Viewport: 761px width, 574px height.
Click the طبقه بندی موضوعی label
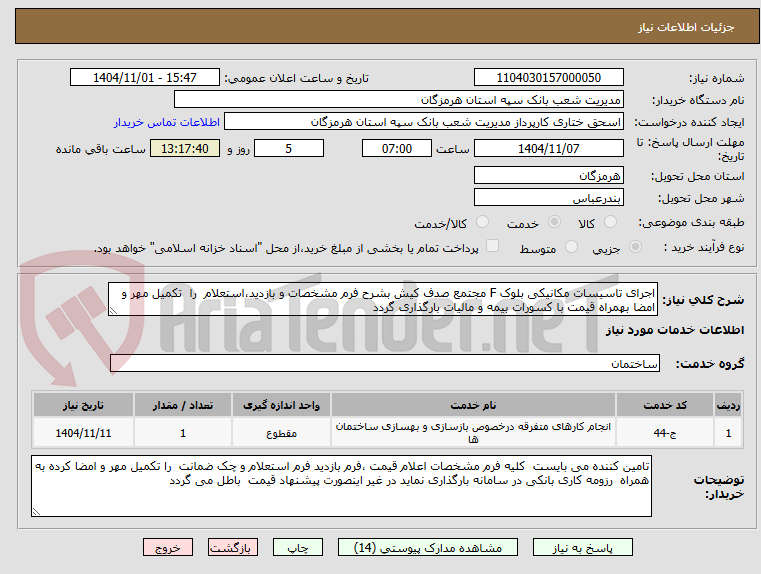click(x=691, y=223)
